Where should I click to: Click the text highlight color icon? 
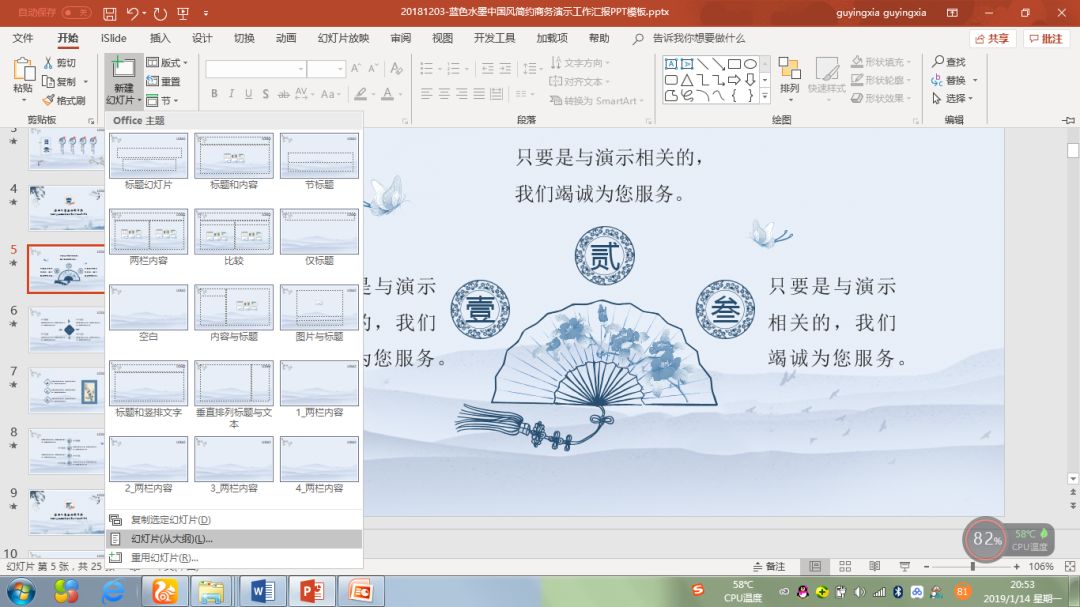coord(361,94)
